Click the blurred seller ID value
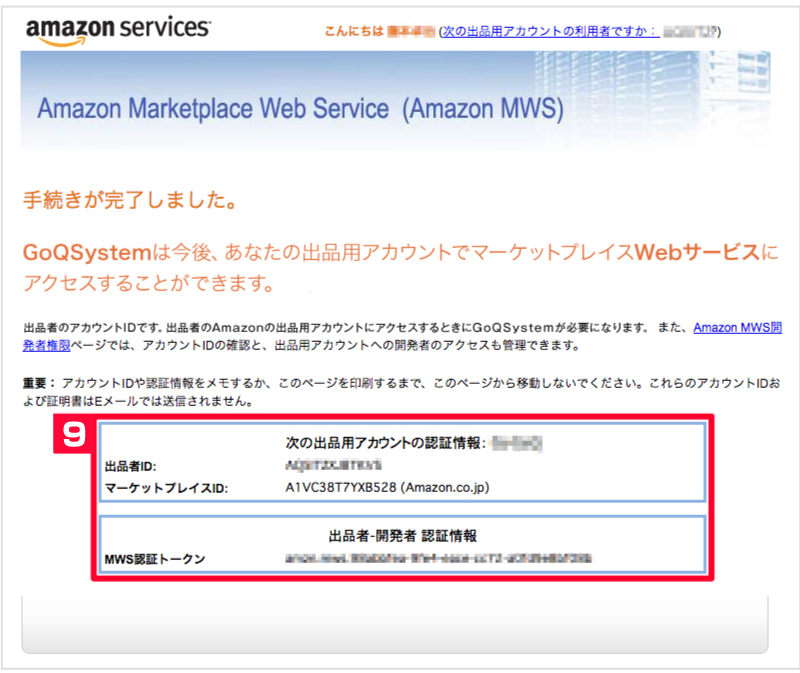This screenshot has height=673, width=800. [x=333, y=465]
